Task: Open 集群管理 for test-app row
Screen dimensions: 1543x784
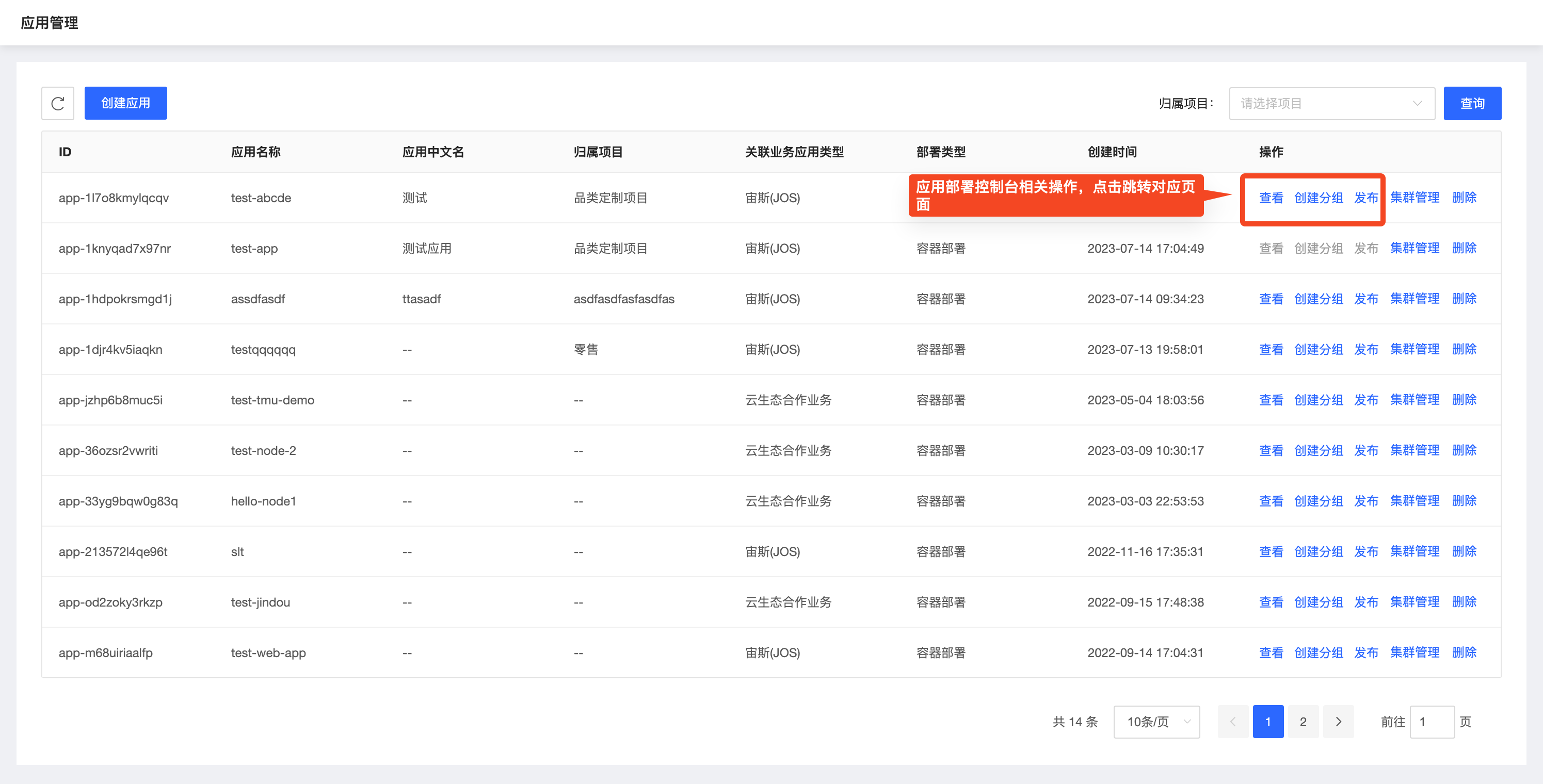Action: coord(1415,248)
